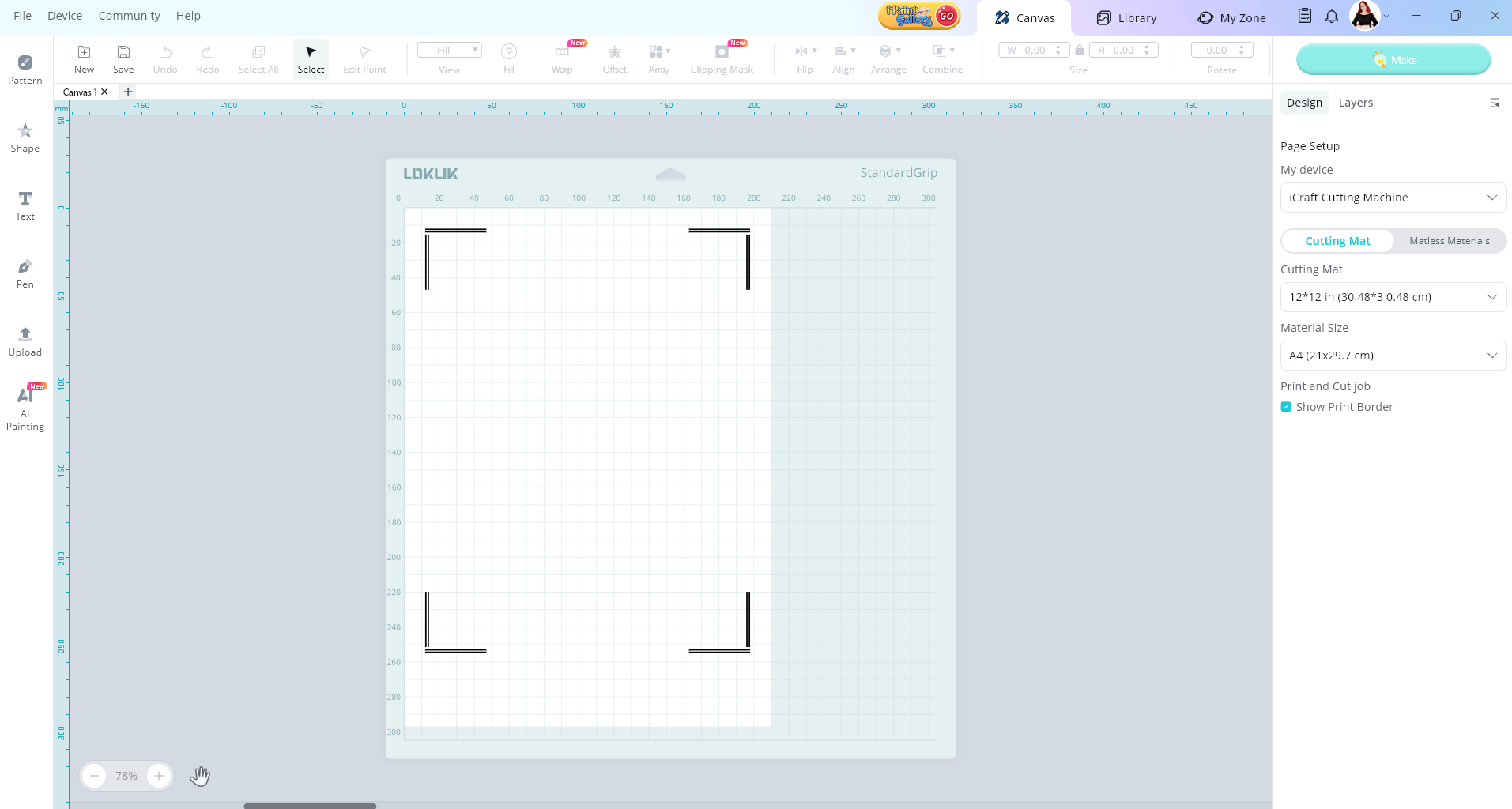
Task: Click the Rotate angle input field
Action: (1217, 51)
